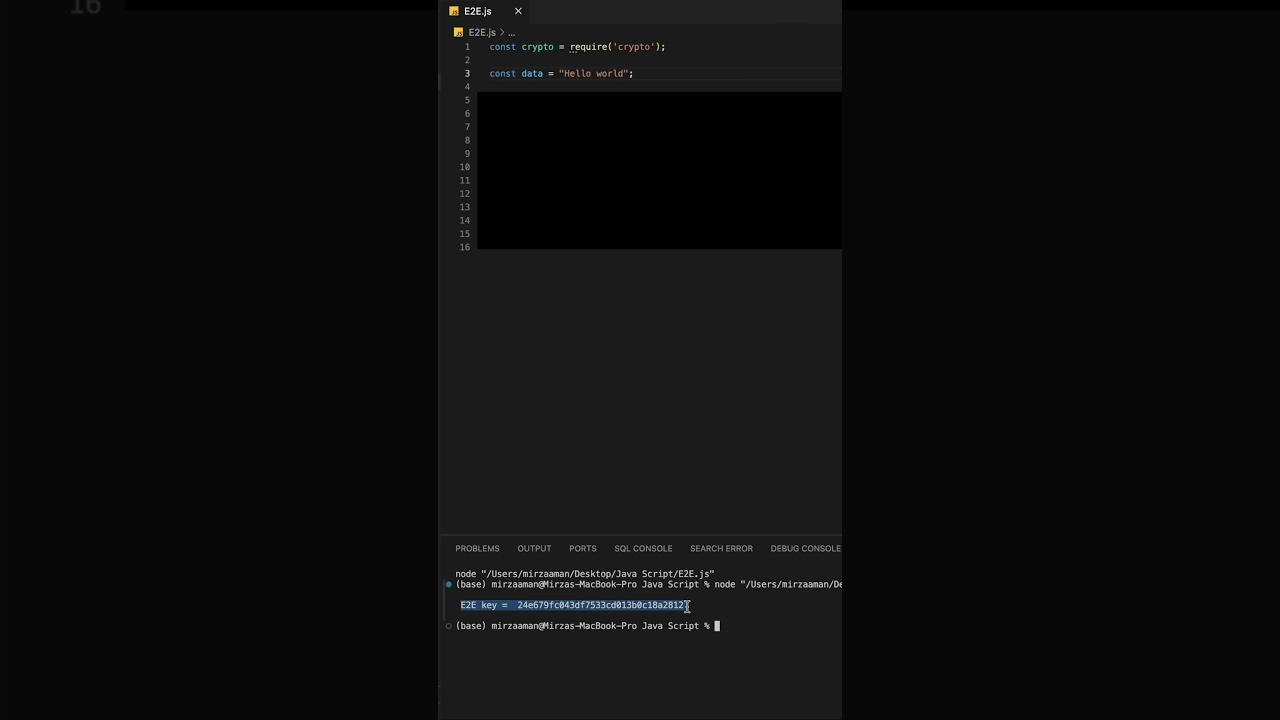
Task: Click the blue command status dot in terminal
Action: [449, 584]
